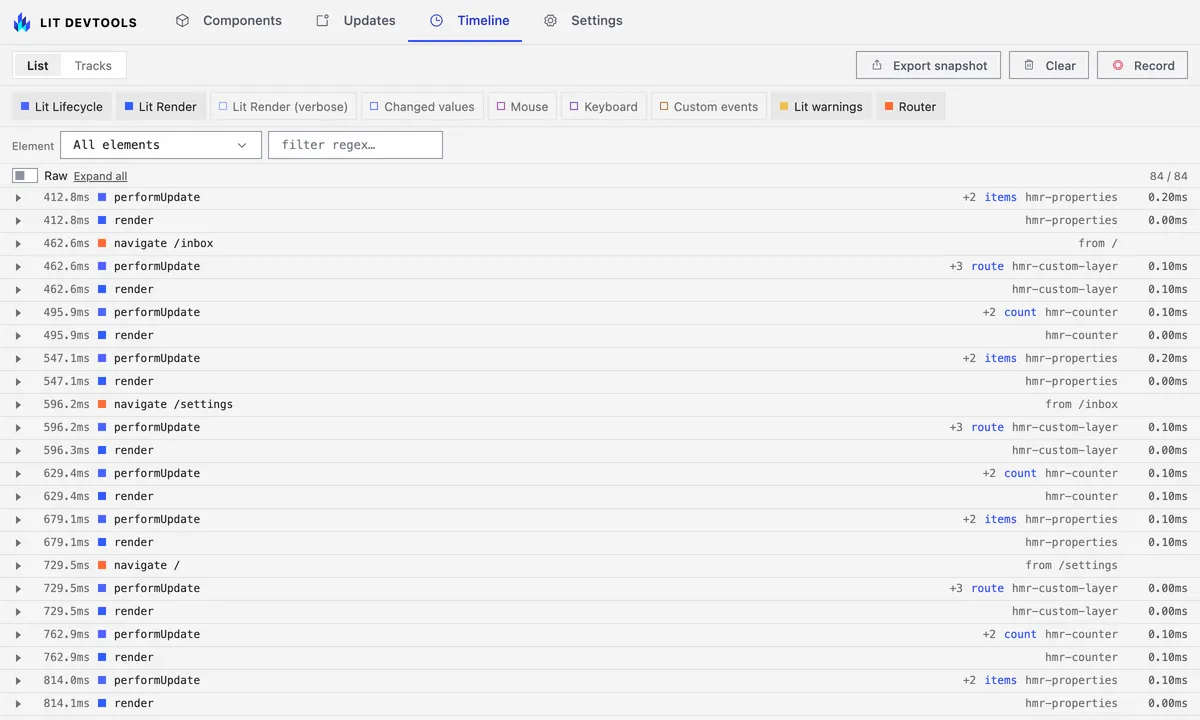
Task: Click blue swatch on 629.4ms performUpdate
Action: (102, 473)
